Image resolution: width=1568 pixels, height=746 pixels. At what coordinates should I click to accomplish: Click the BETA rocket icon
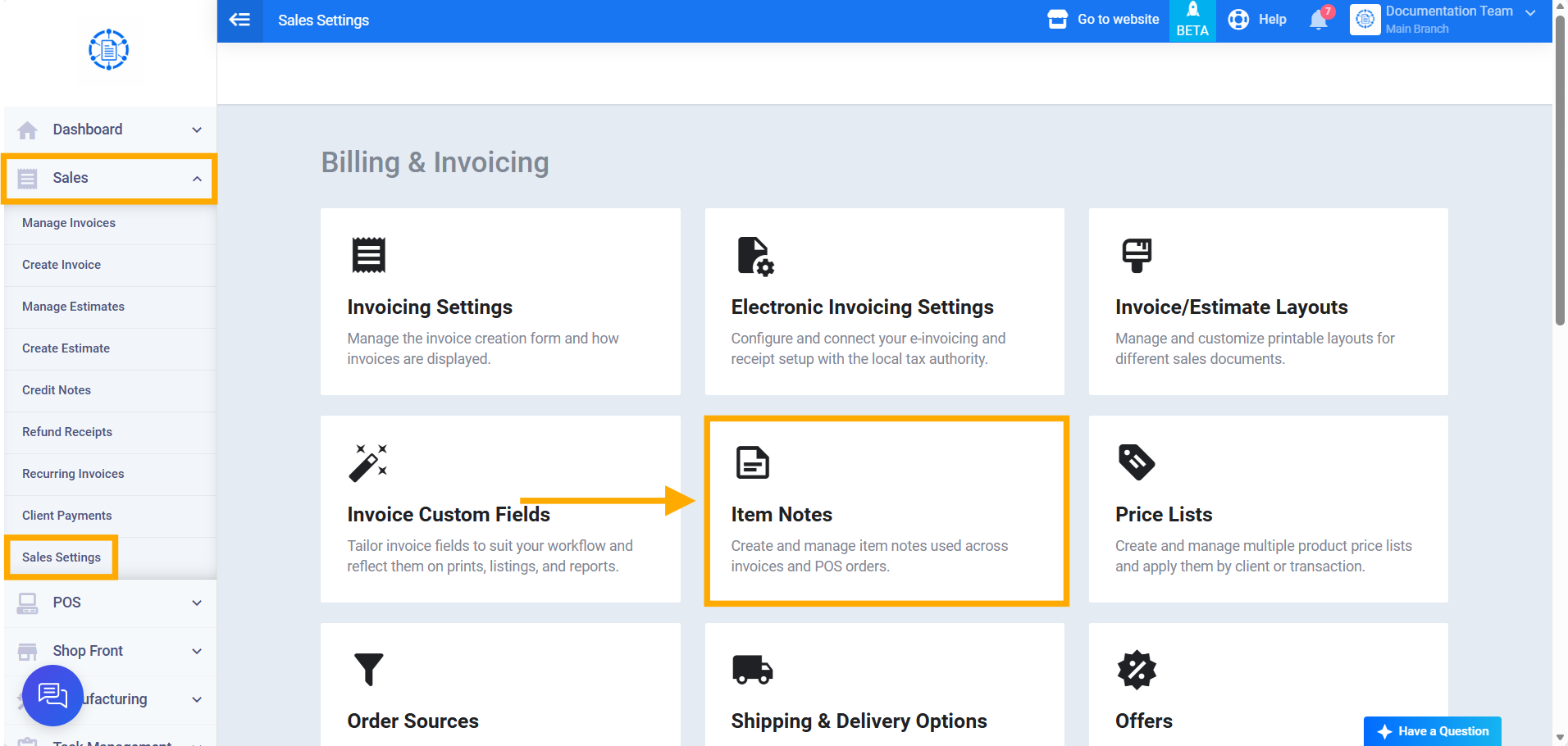pos(1192,10)
